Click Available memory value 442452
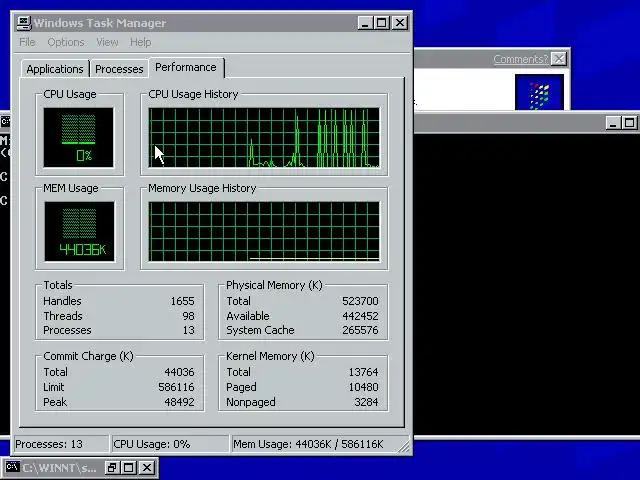Image resolution: width=640 pixels, height=480 pixels. pyautogui.click(x=360, y=316)
